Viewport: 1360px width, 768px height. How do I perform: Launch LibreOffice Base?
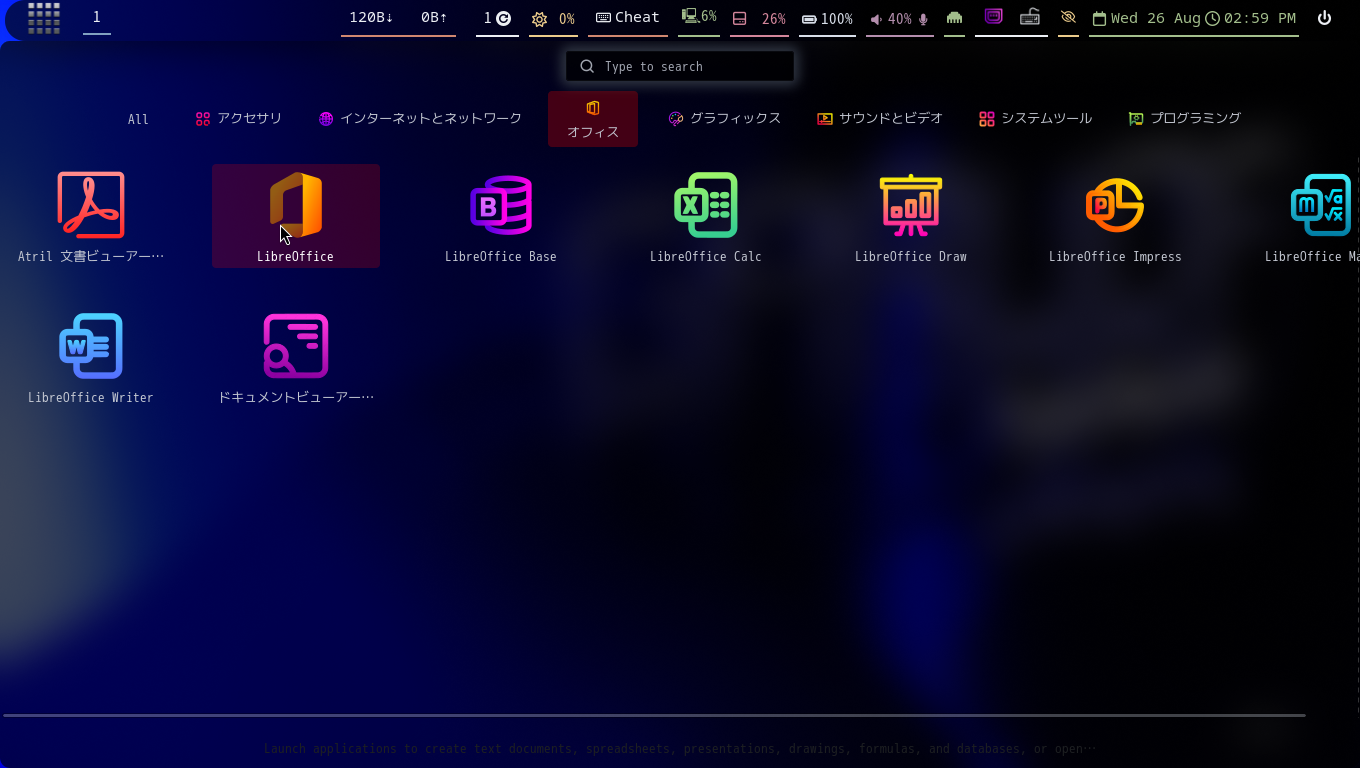[x=501, y=216]
